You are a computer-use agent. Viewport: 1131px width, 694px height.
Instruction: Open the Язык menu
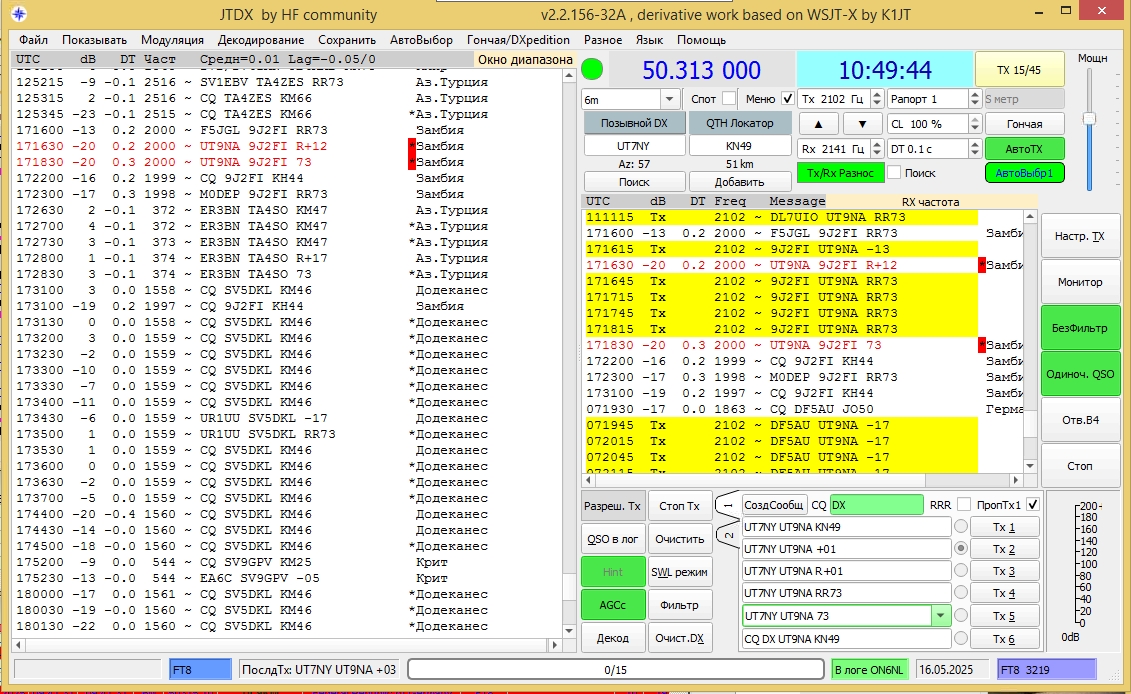[x=650, y=40]
